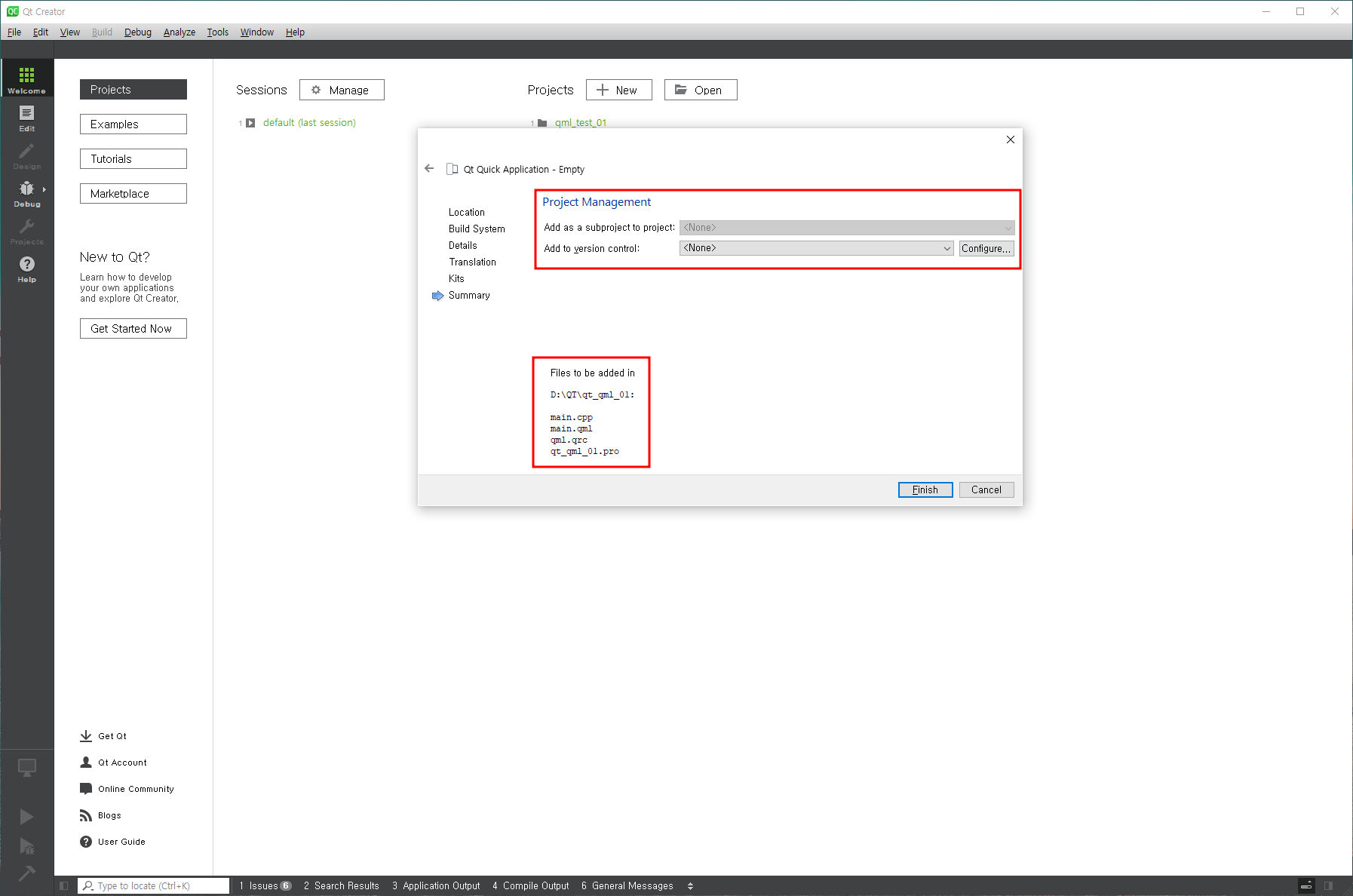Open the Help mode icon

point(27,264)
